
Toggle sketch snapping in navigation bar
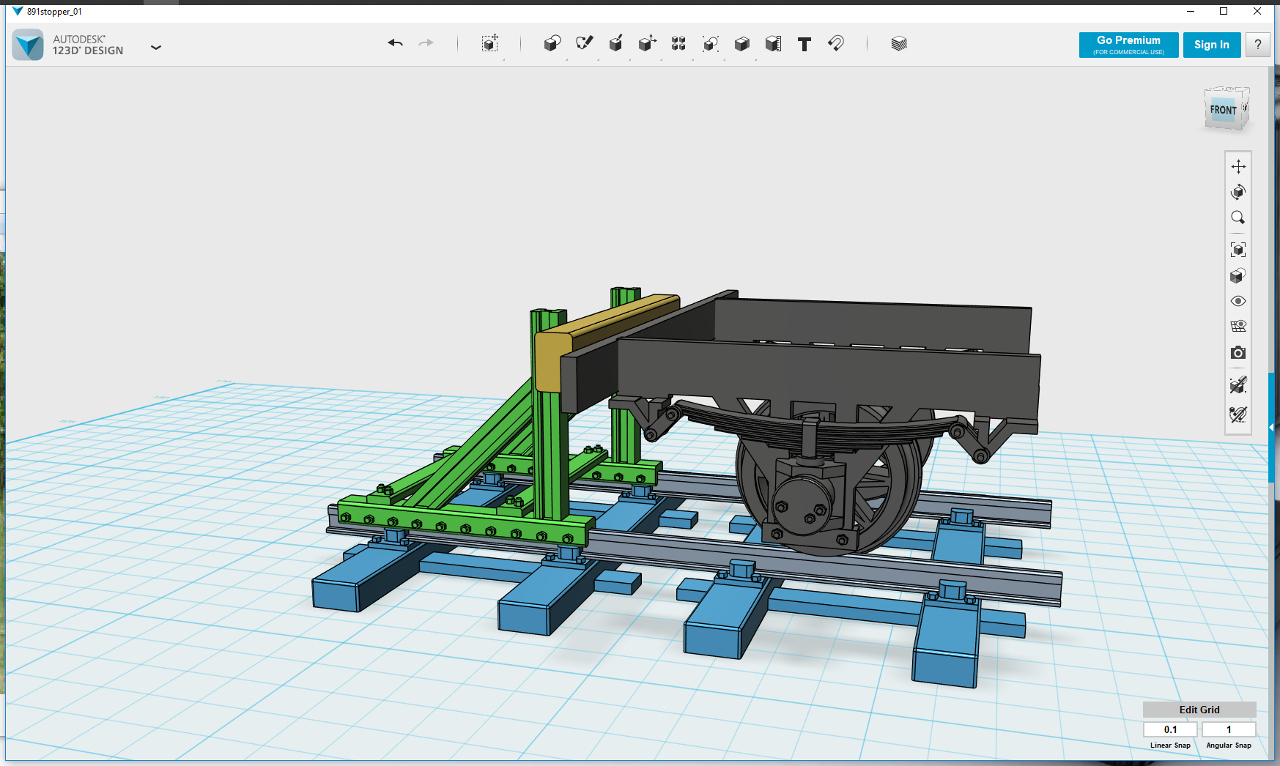tap(1238, 414)
